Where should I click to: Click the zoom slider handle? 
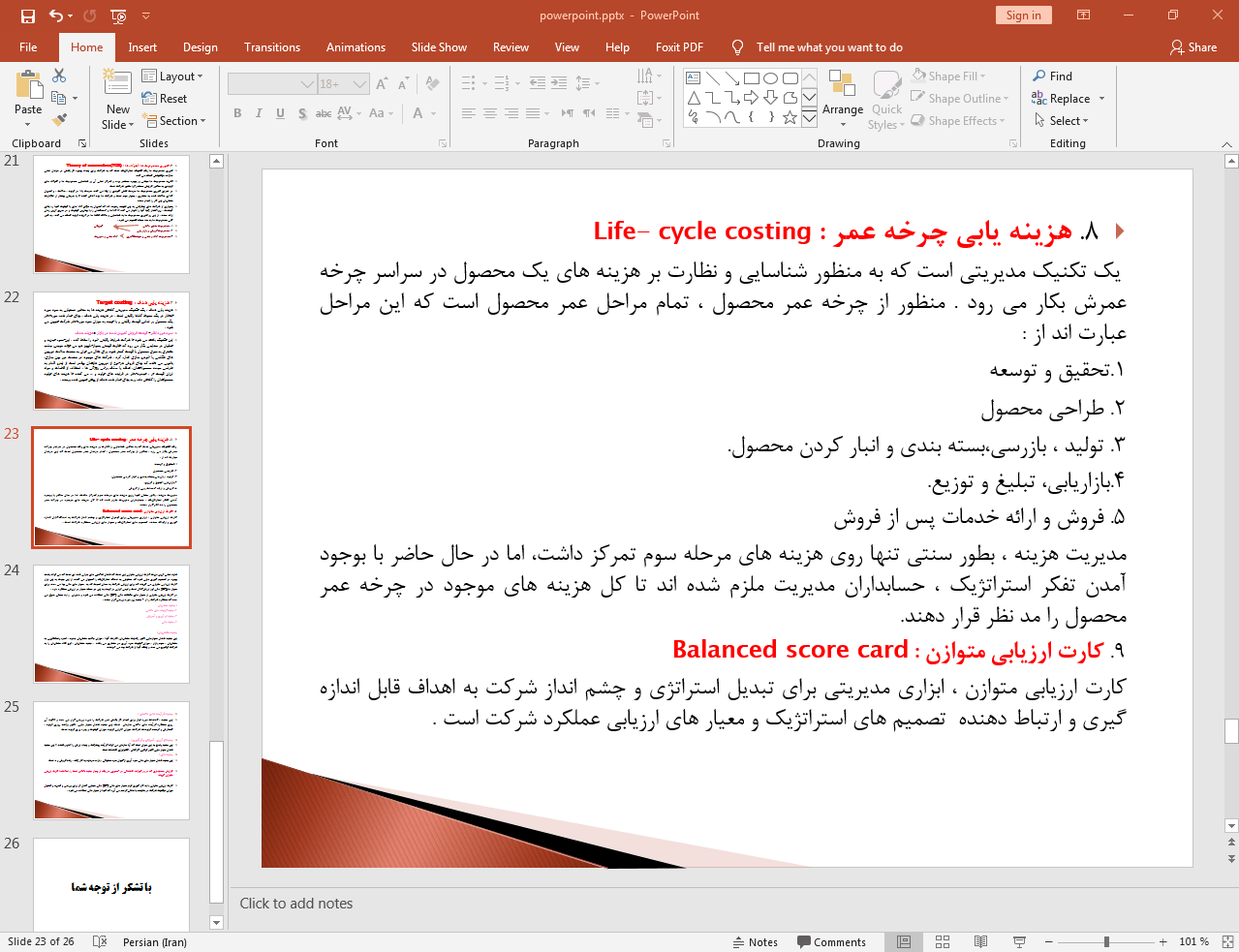tap(1106, 942)
